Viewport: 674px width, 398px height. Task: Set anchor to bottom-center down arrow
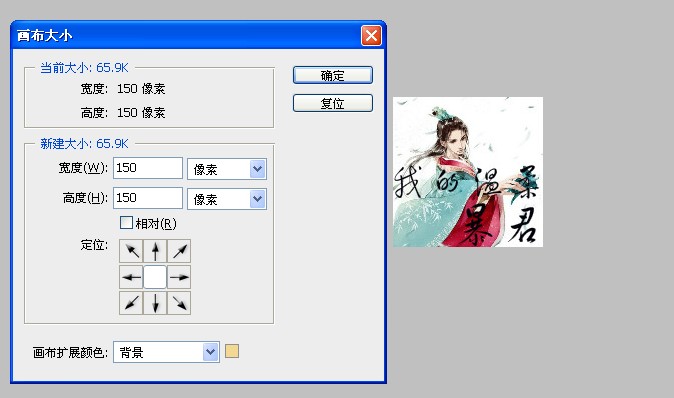coord(155,303)
